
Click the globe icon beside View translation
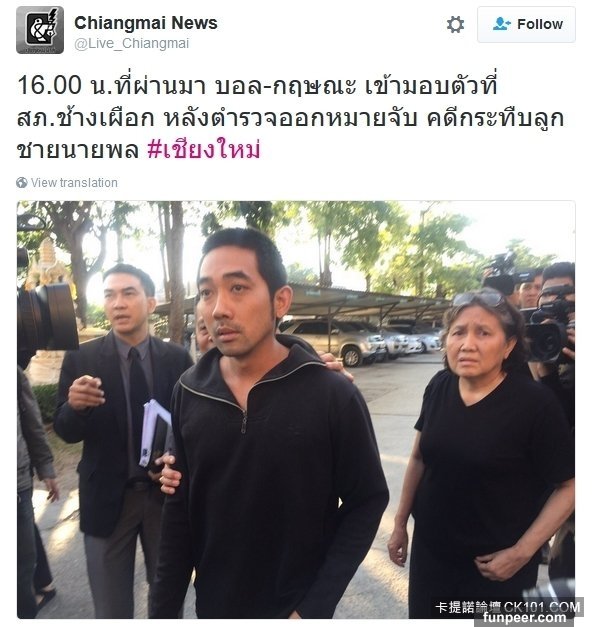pyautogui.click(x=22, y=183)
